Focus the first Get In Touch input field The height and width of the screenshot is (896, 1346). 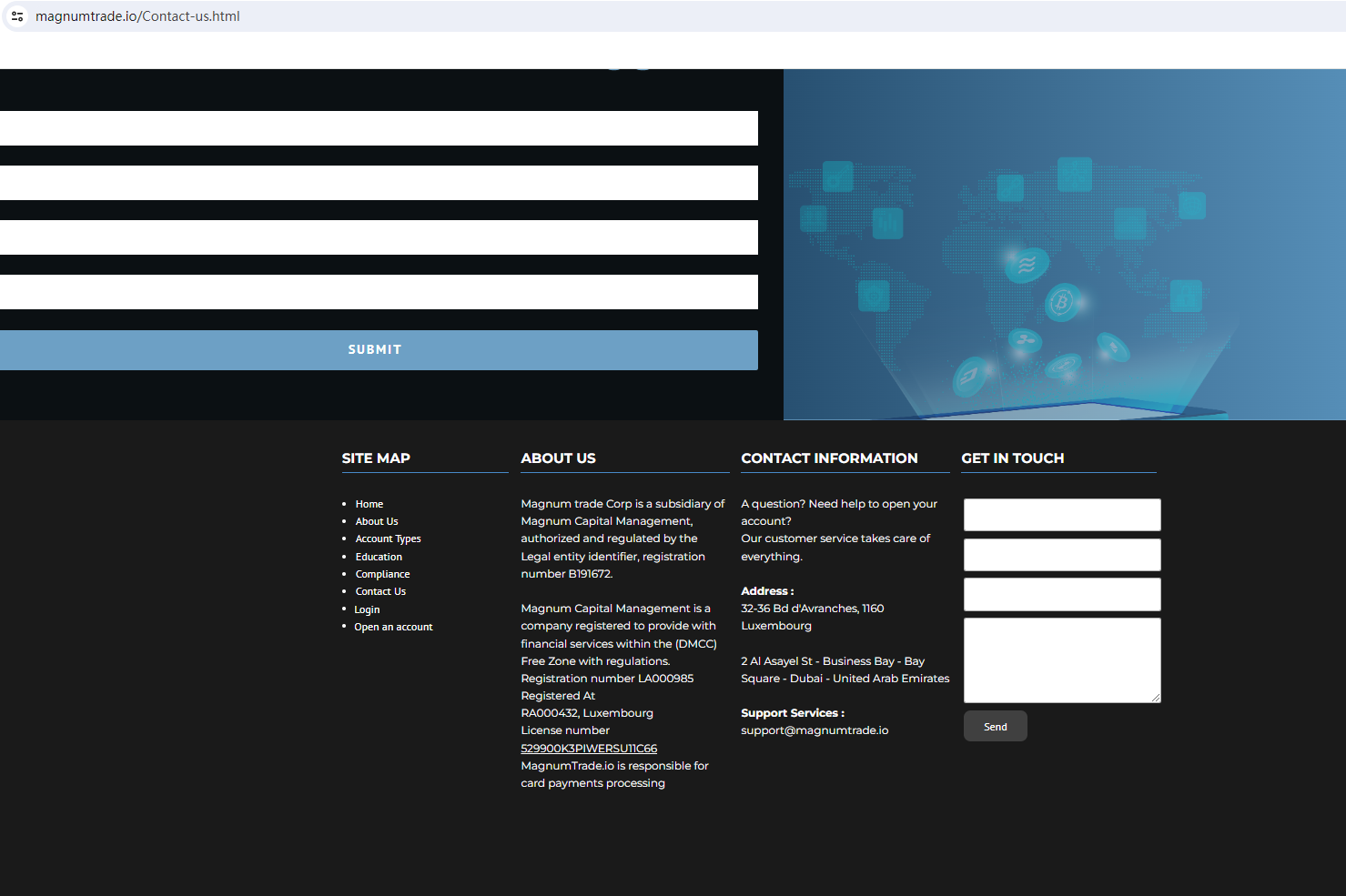pyautogui.click(x=1062, y=515)
